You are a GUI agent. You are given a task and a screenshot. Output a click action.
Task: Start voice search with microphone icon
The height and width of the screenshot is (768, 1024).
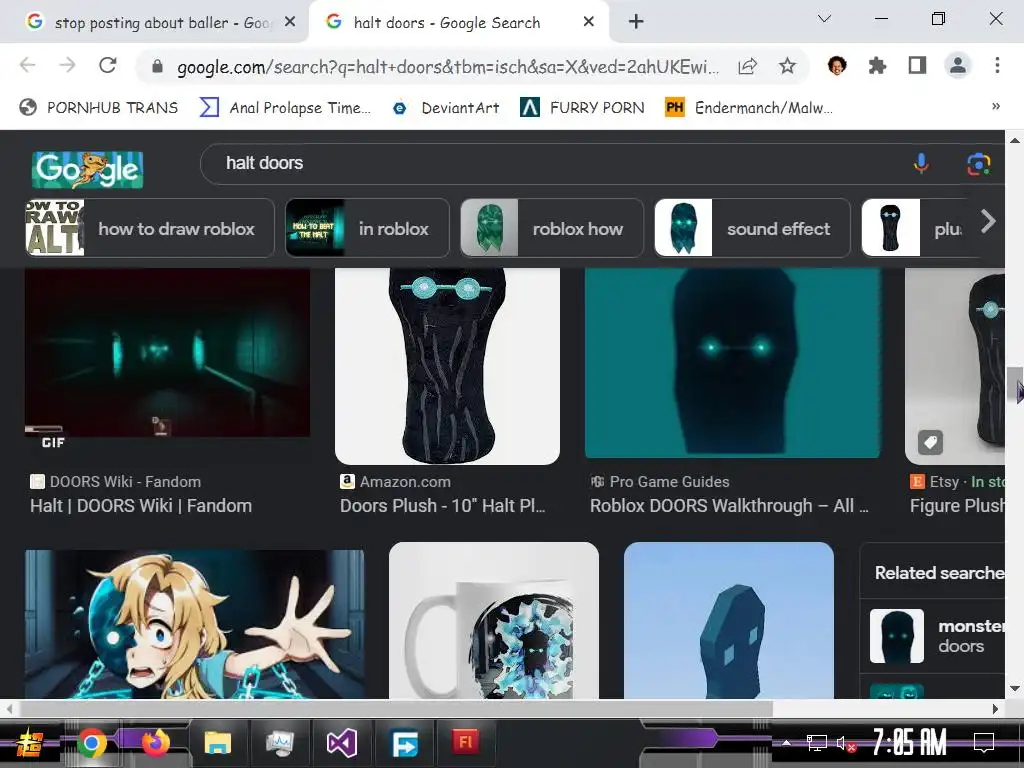pyautogui.click(x=921, y=163)
